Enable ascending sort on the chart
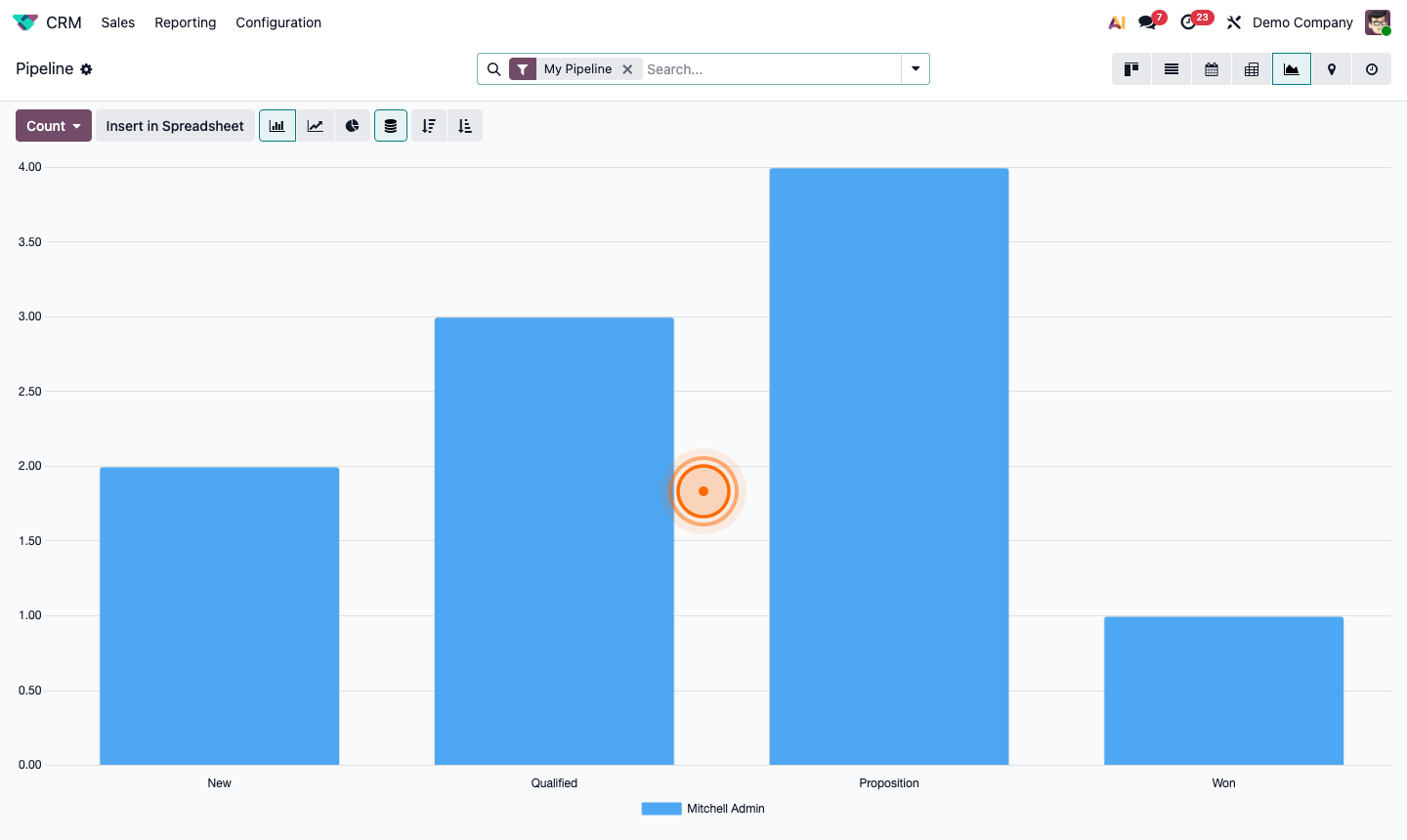This screenshot has height=840, width=1407. click(464, 125)
